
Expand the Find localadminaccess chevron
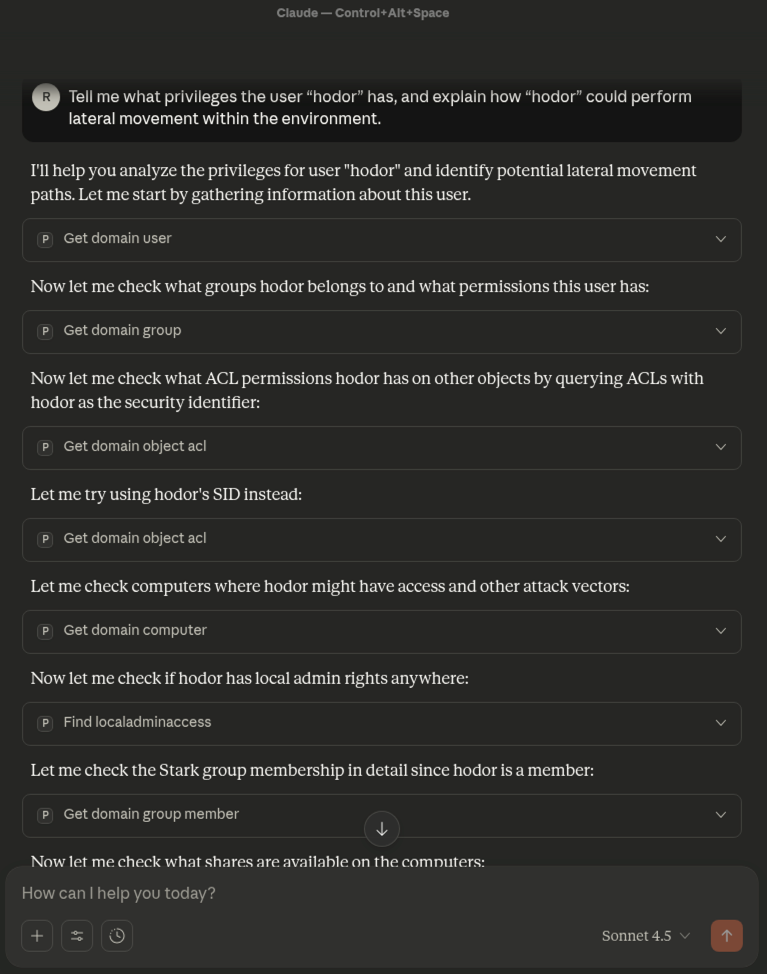(720, 723)
